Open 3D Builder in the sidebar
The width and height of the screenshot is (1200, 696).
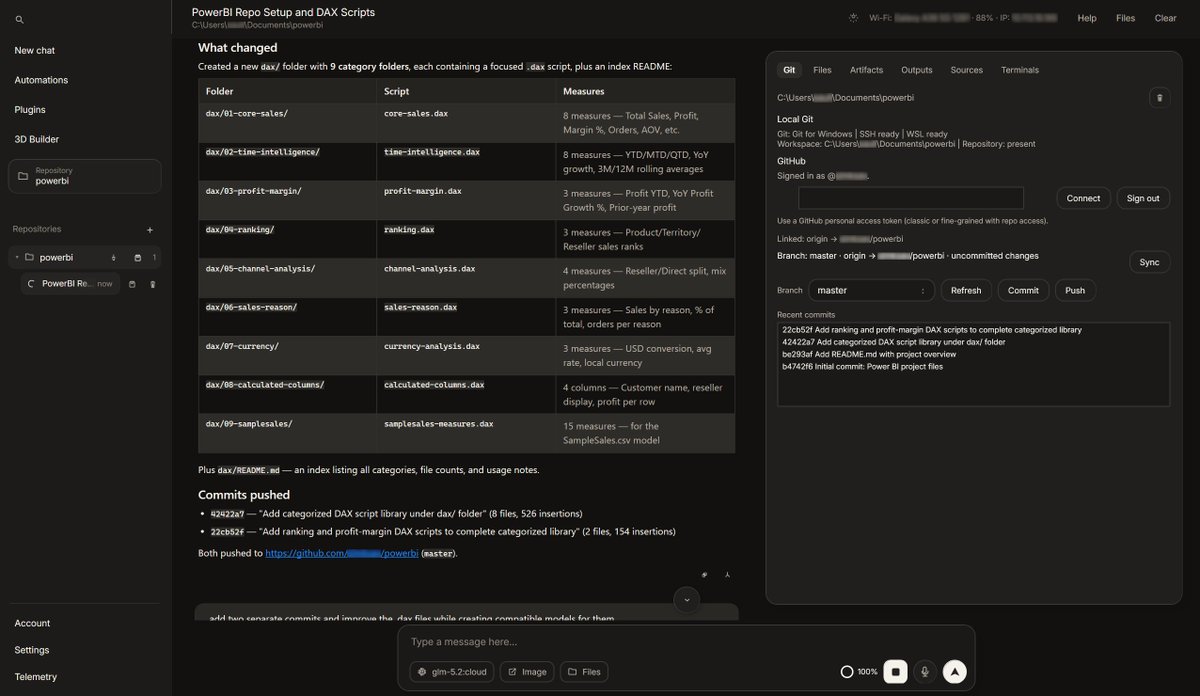point(36,139)
